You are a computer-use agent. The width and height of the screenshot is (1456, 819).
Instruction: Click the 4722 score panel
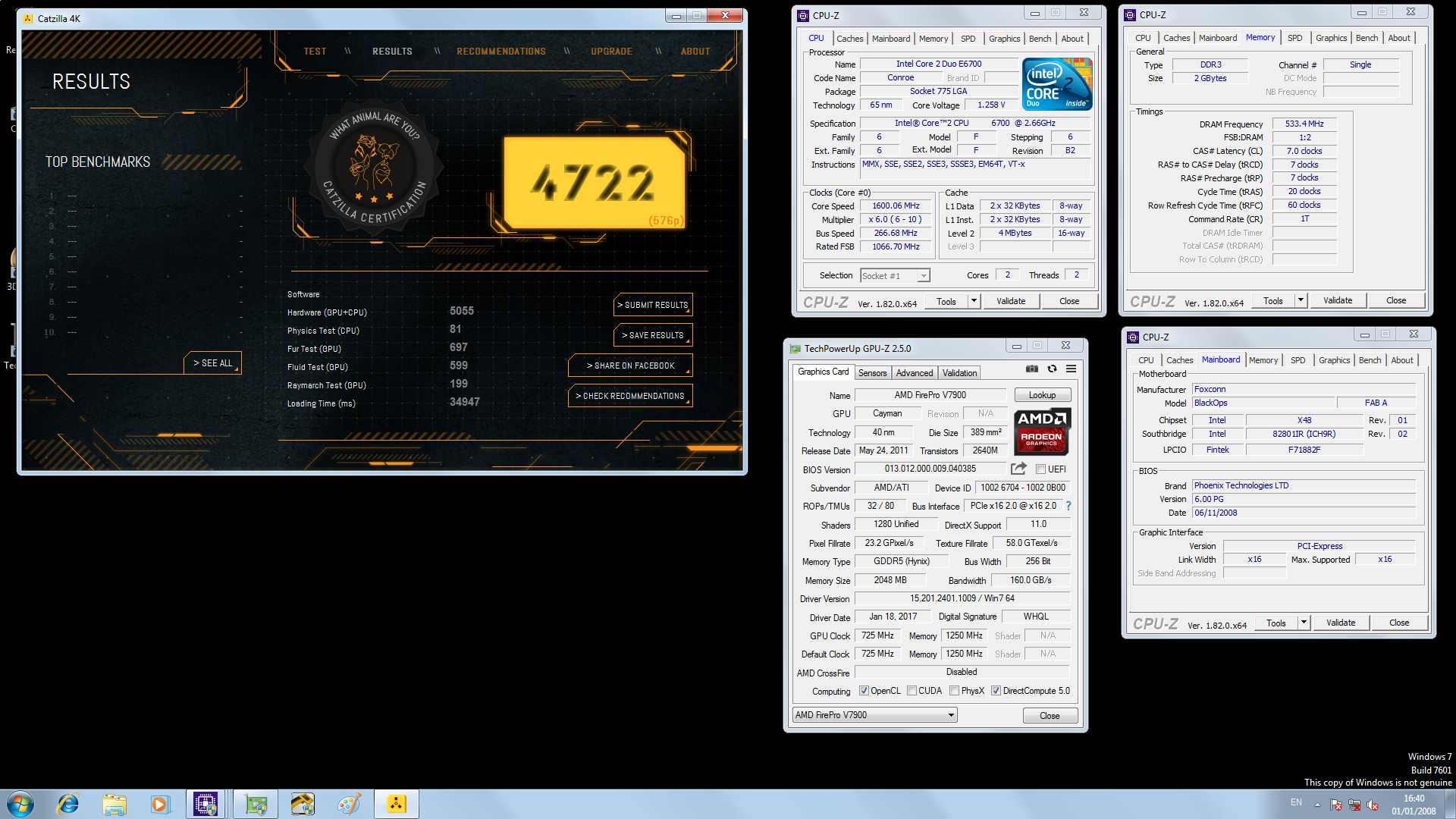point(595,183)
